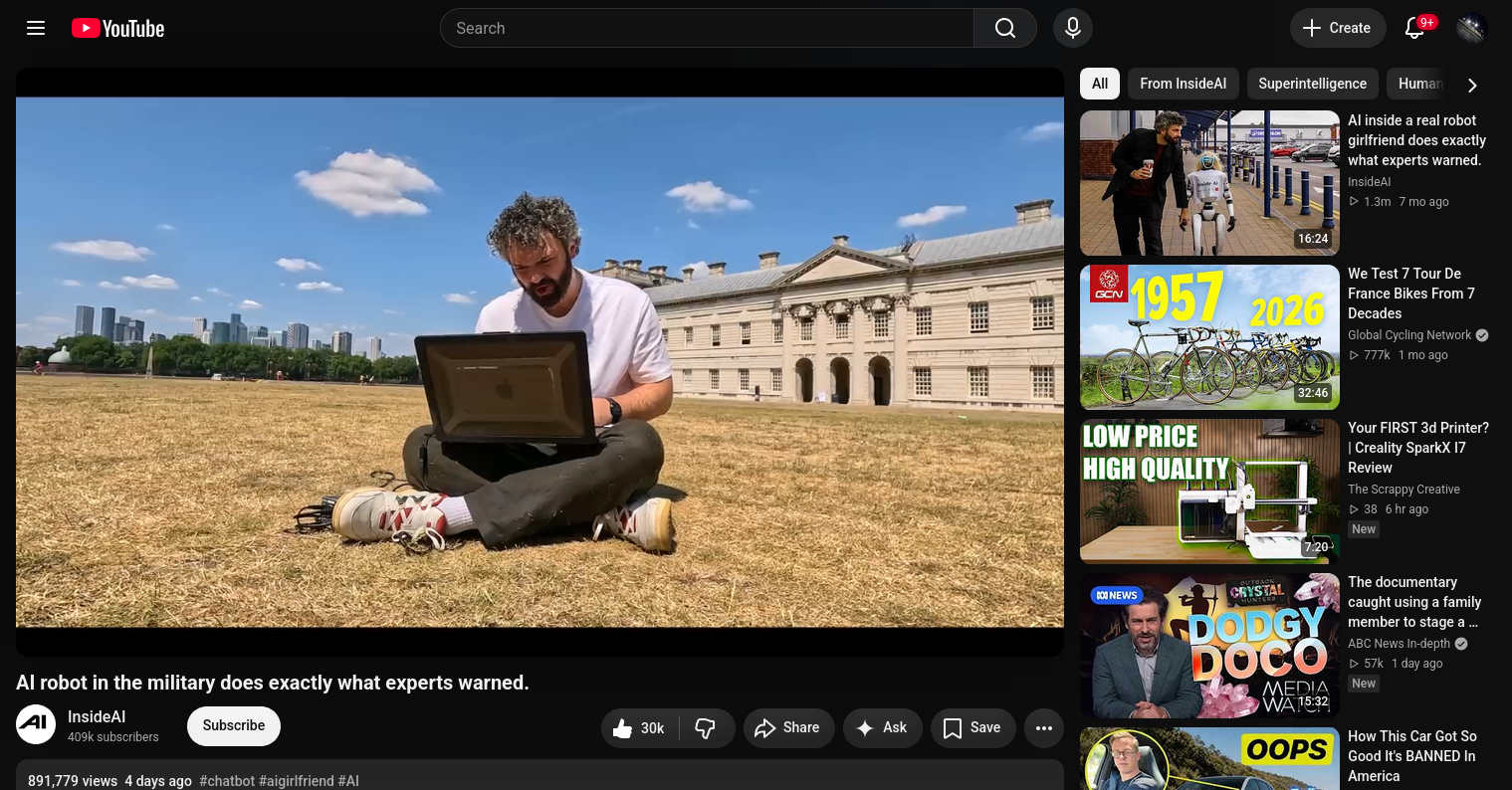Select the Superintelligence chip
Image resolution: width=1512 pixels, height=790 pixels.
[1313, 84]
